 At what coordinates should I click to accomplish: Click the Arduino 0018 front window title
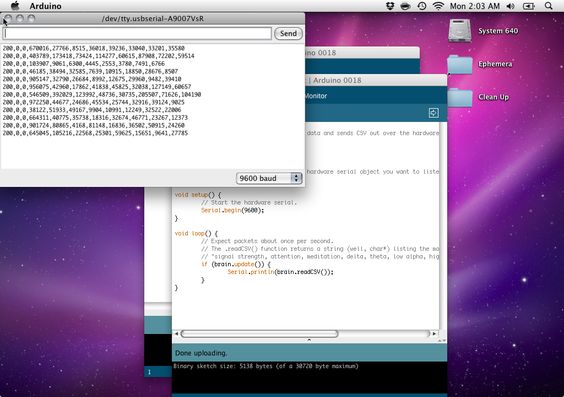point(337,80)
